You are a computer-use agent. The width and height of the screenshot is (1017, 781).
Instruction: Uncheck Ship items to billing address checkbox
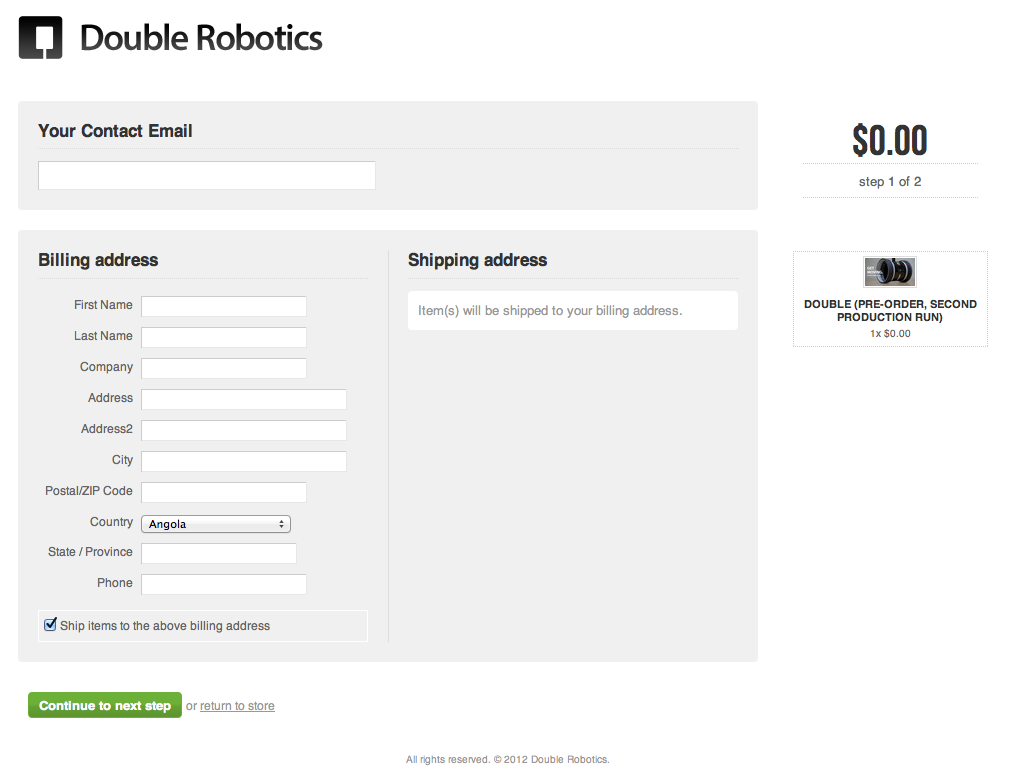pyautogui.click(x=50, y=625)
